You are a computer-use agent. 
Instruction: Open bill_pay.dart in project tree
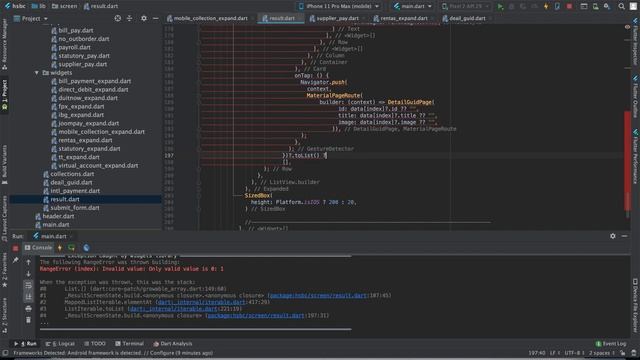pos(76,30)
